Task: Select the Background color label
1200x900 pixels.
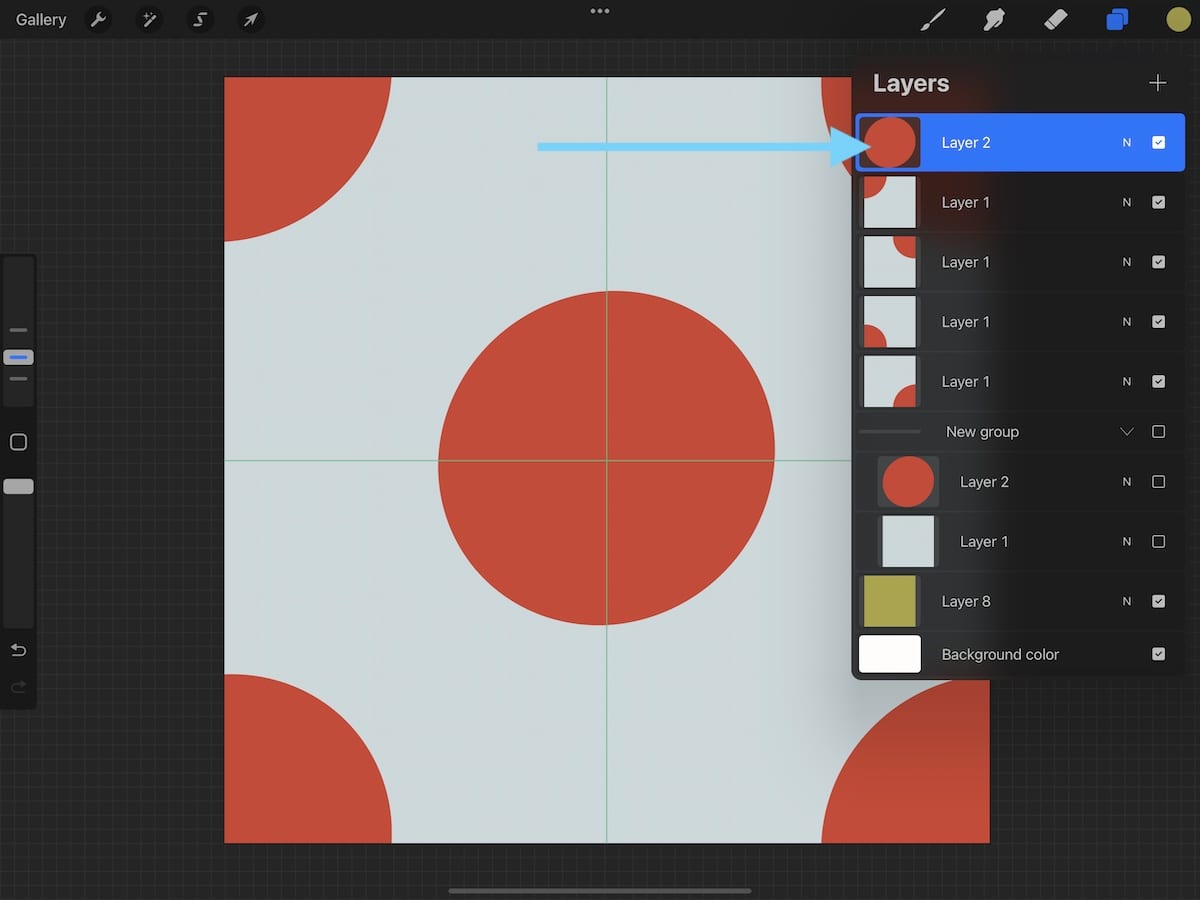Action: click(x=1000, y=654)
